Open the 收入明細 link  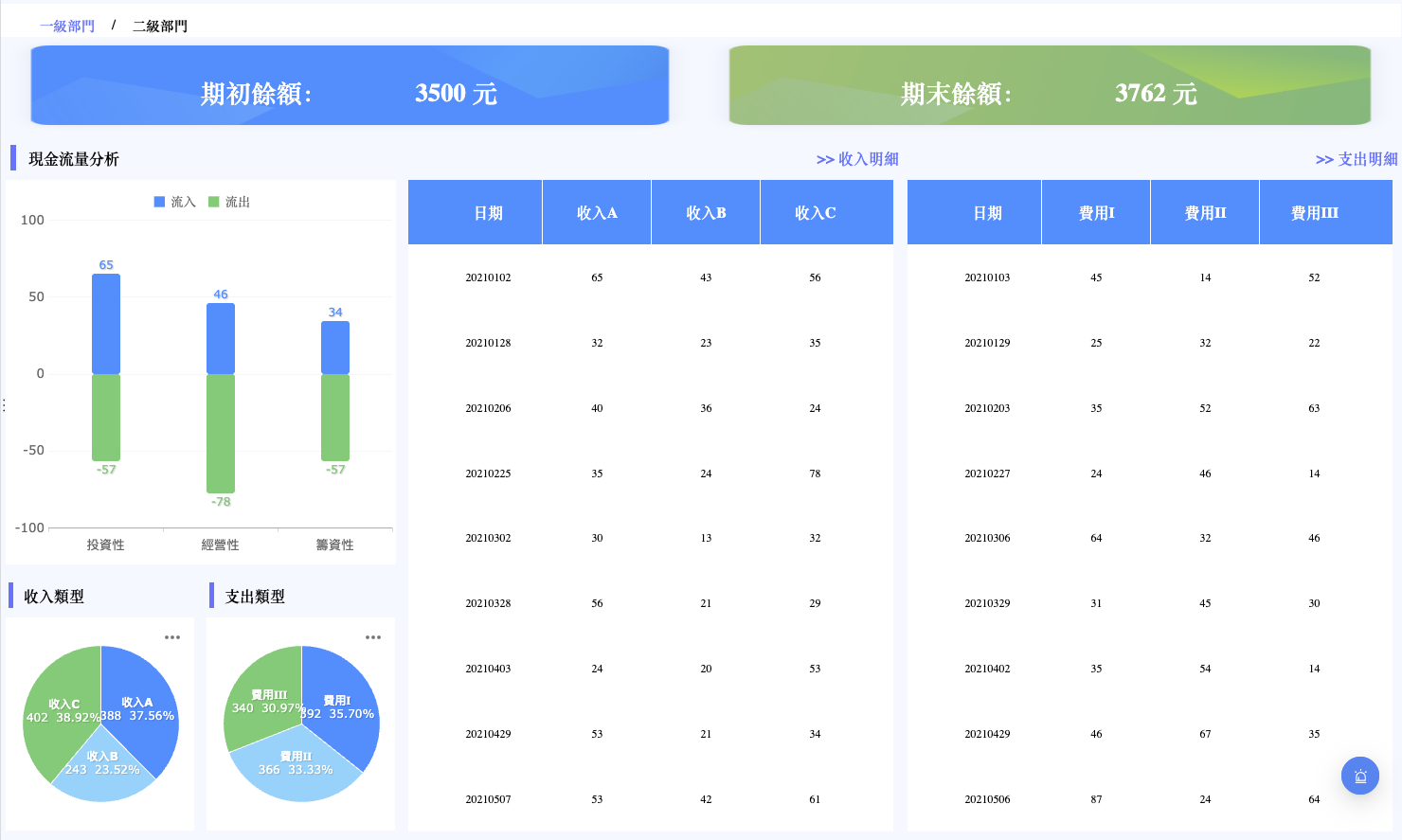click(857, 159)
